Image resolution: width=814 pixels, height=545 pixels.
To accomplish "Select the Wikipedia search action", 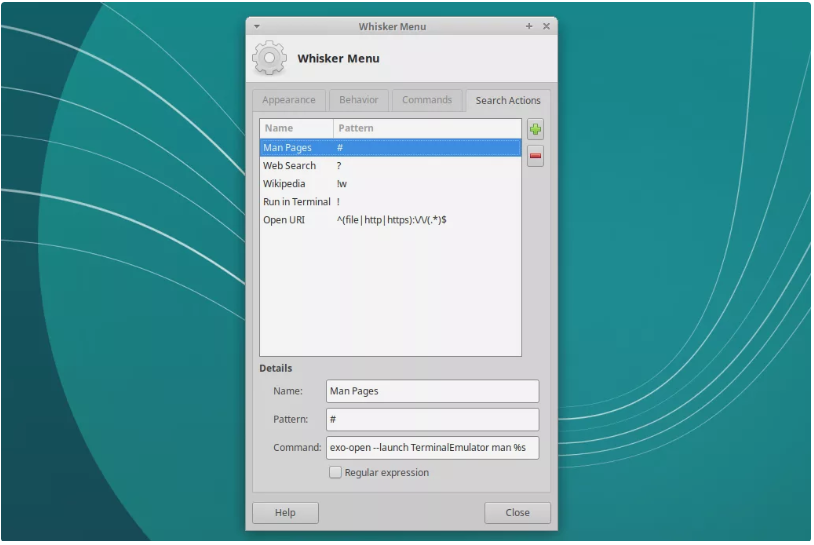I will click(390, 184).
